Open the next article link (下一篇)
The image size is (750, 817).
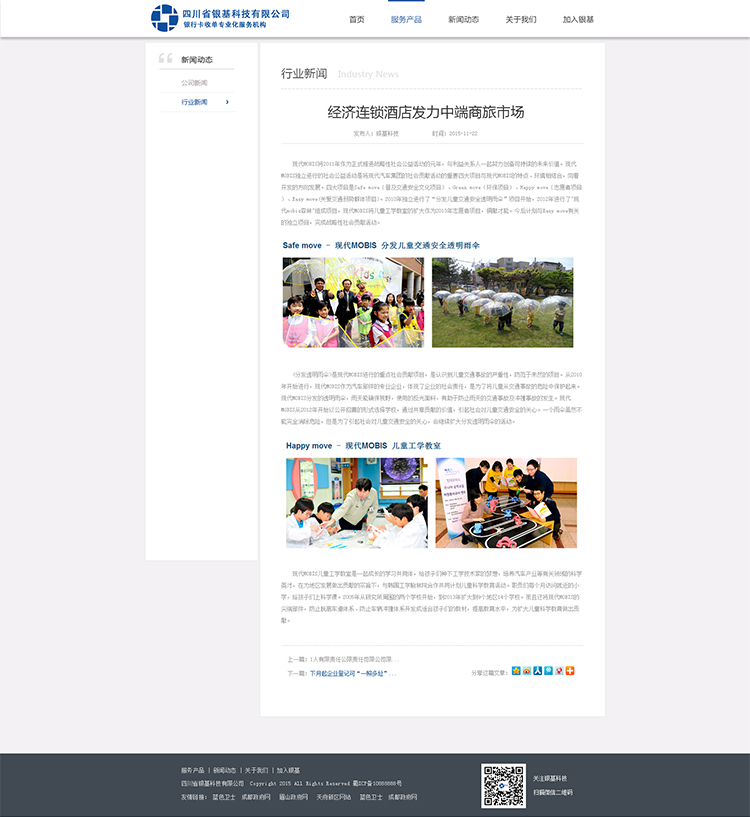click(352, 674)
